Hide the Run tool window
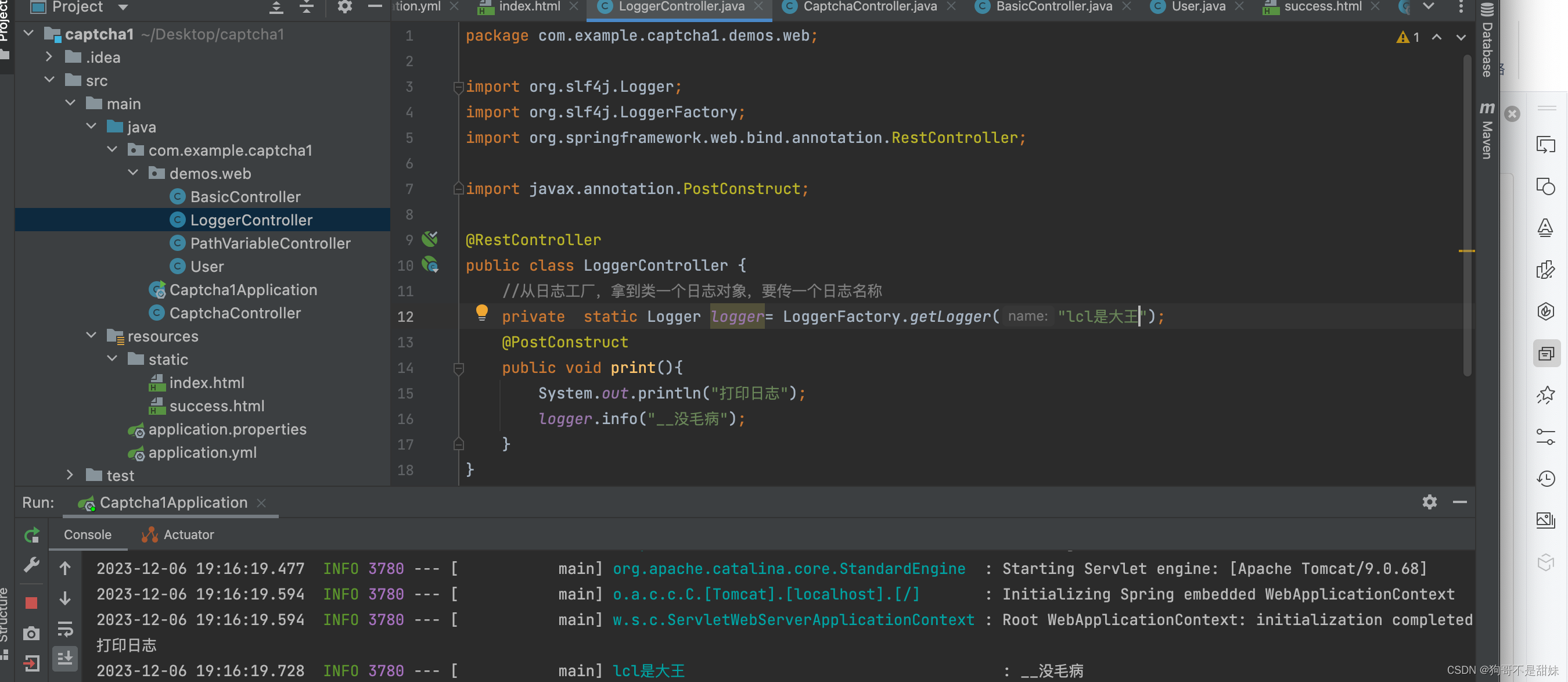The height and width of the screenshot is (682, 1568). [x=1459, y=502]
